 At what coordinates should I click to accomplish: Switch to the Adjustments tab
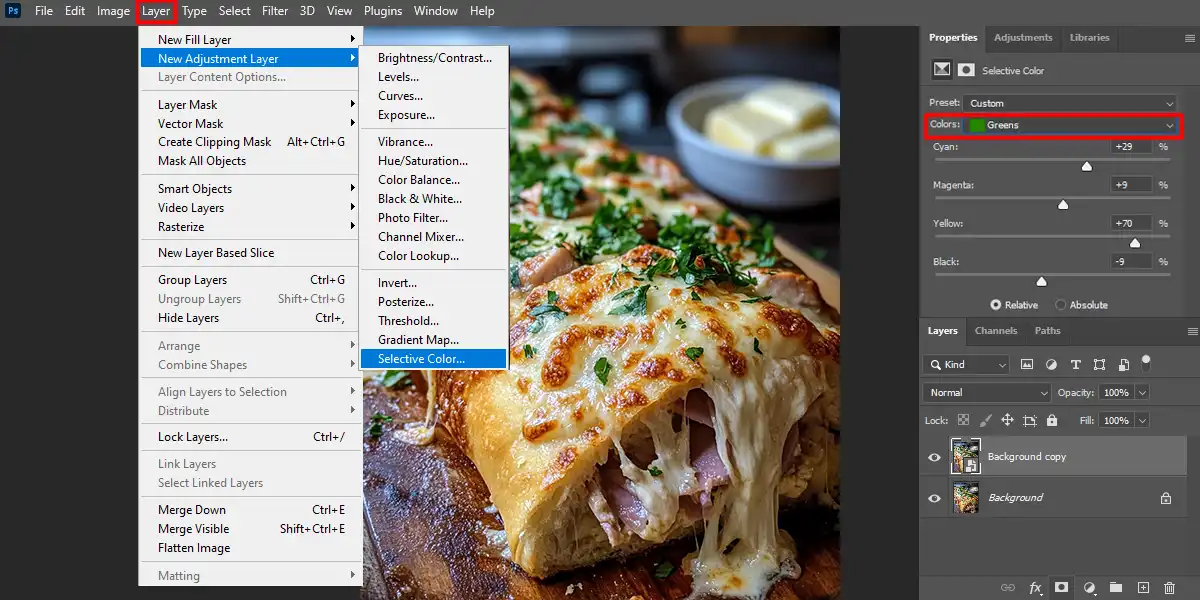pyautogui.click(x=1023, y=38)
